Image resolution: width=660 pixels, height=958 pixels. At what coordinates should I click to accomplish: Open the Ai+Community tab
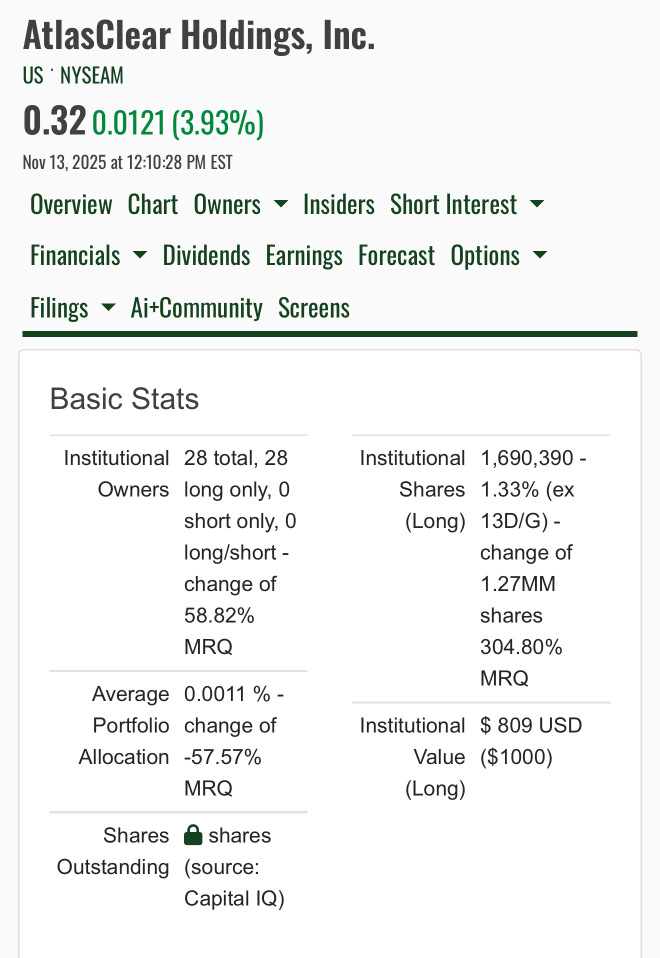[197, 308]
